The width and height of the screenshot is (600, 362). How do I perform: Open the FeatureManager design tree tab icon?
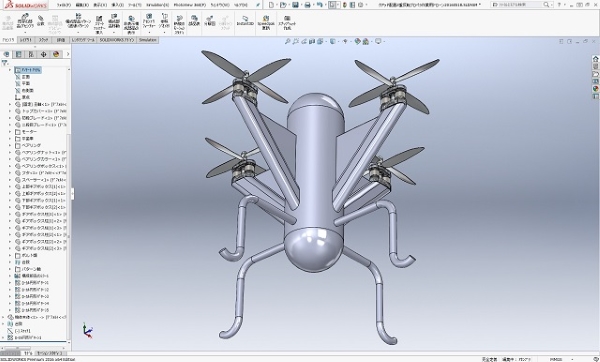[6, 54]
